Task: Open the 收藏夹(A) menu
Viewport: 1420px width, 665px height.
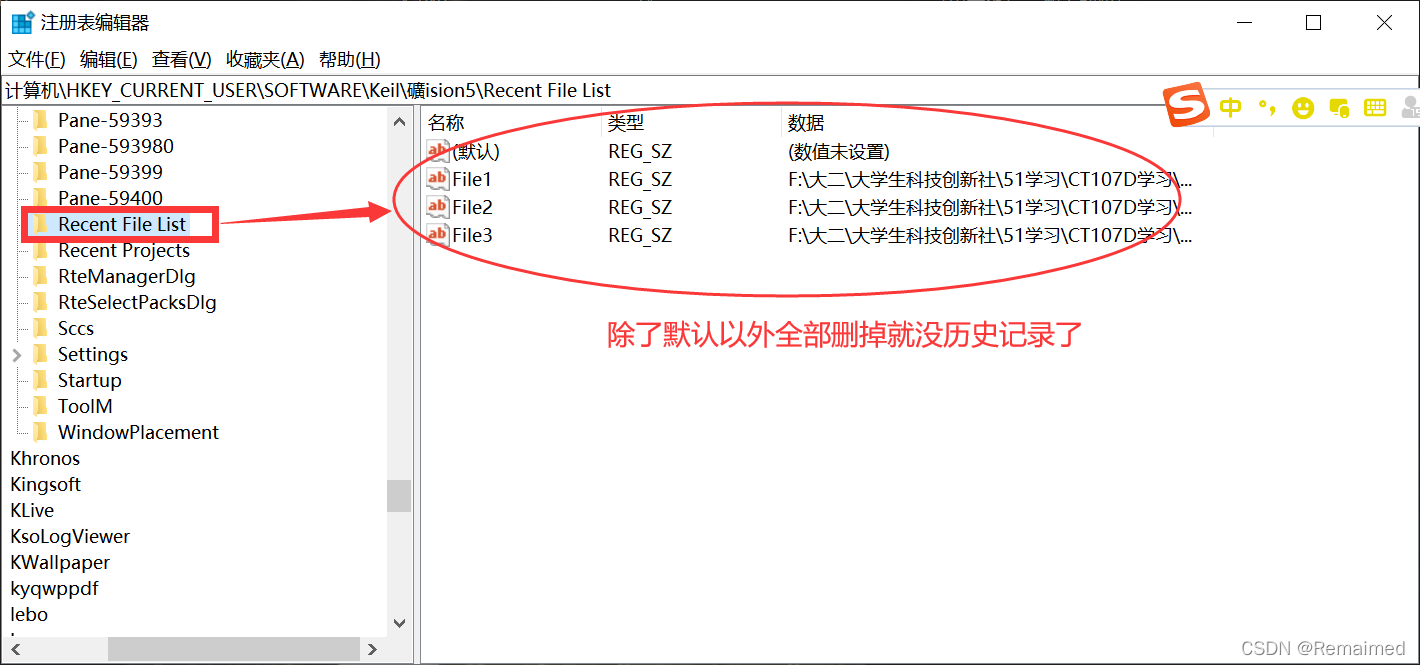Action: 265,60
